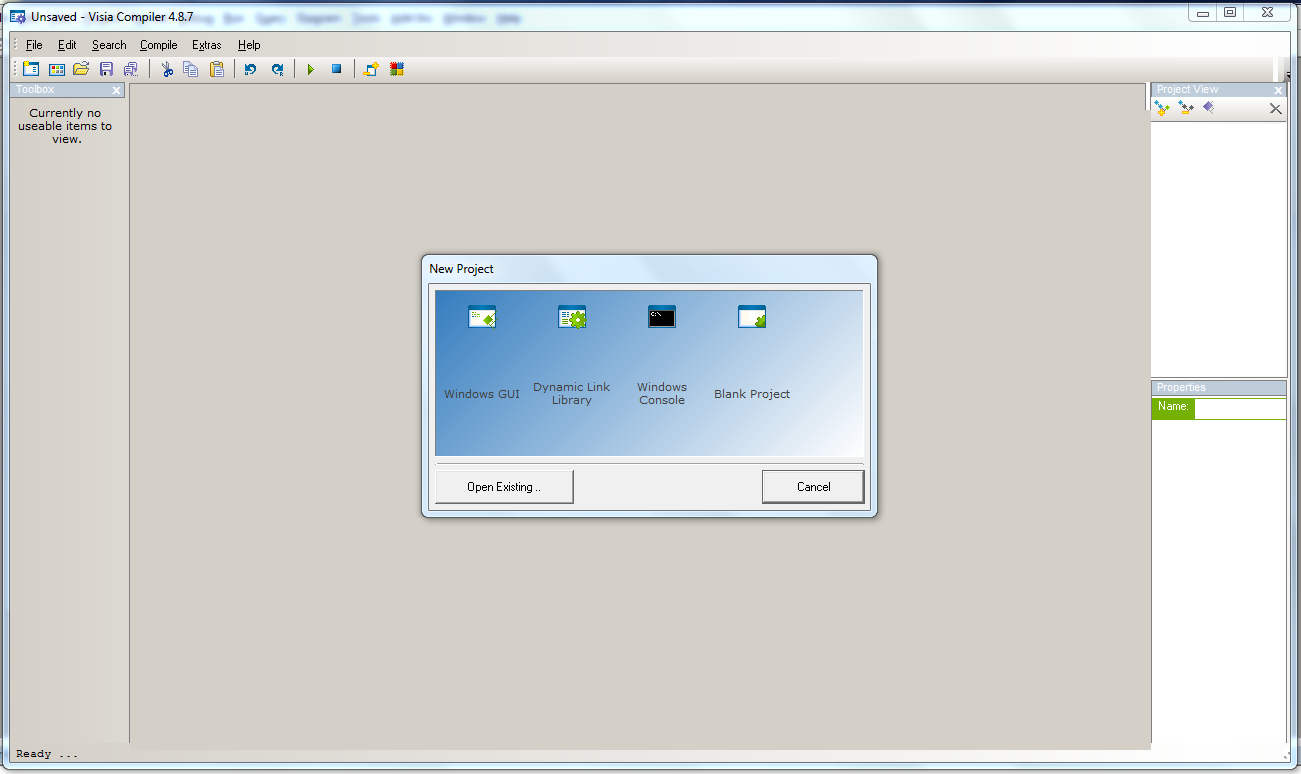
Task: Click the Save All toolbar icon
Action: pos(131,68)
